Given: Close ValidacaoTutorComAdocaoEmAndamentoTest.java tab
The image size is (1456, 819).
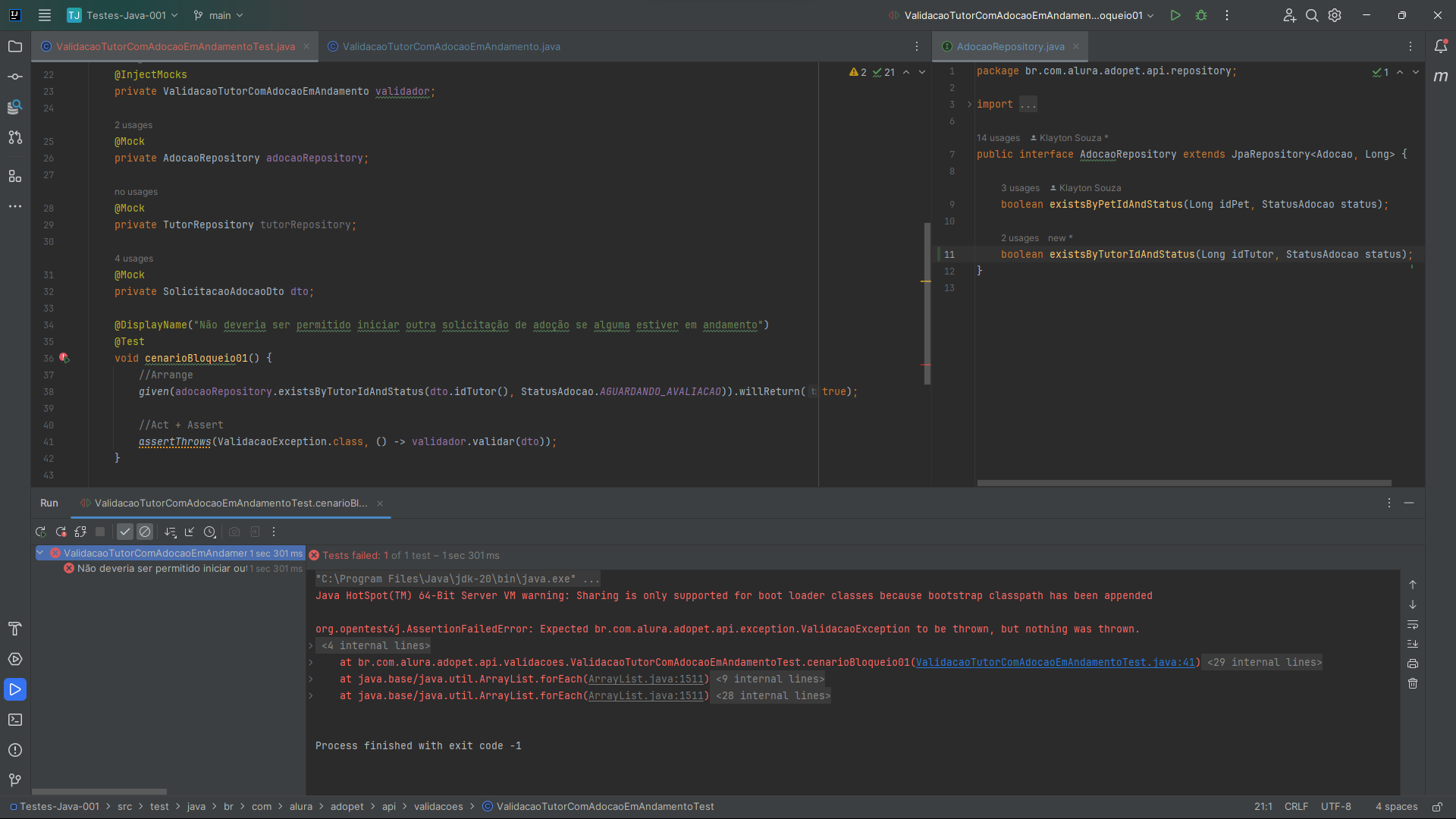Looking at the screenshot, I should coord(306,46).
